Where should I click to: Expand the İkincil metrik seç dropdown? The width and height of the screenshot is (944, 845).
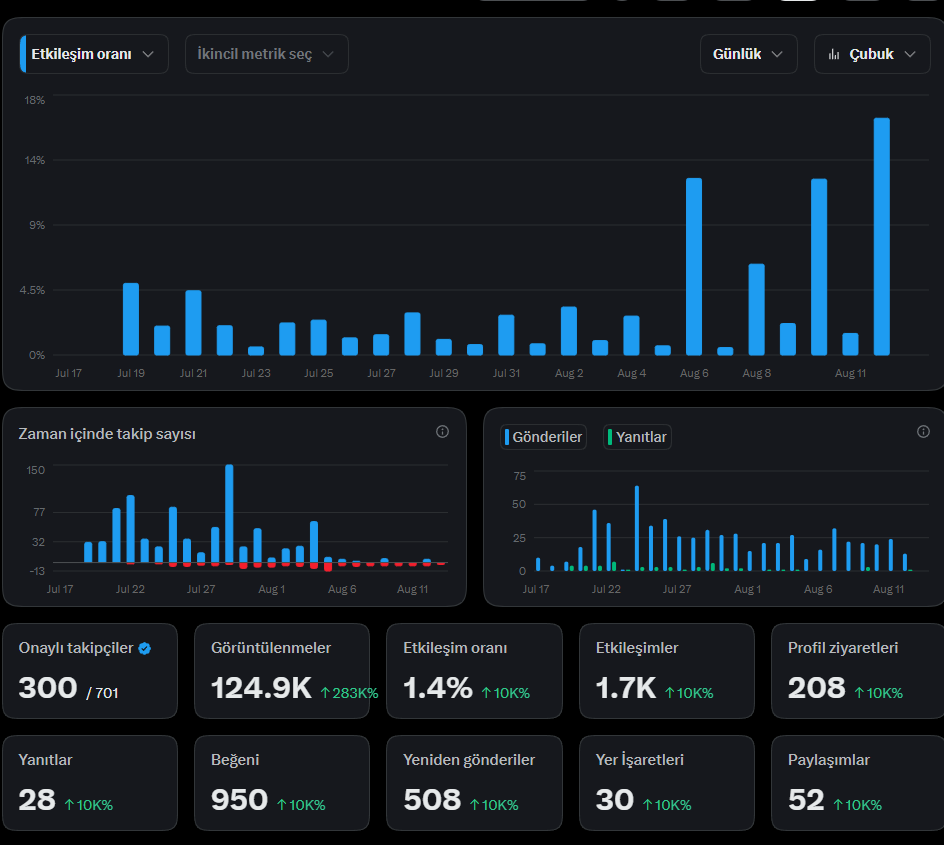pos(267,54)
